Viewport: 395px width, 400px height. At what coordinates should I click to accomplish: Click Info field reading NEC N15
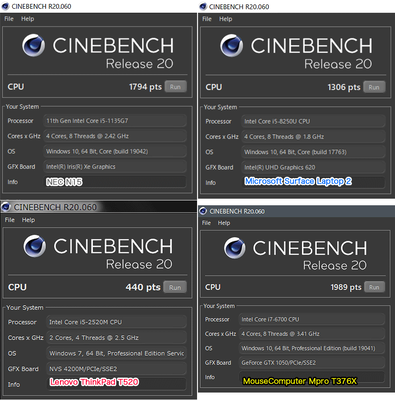click(x=115, y=182)
